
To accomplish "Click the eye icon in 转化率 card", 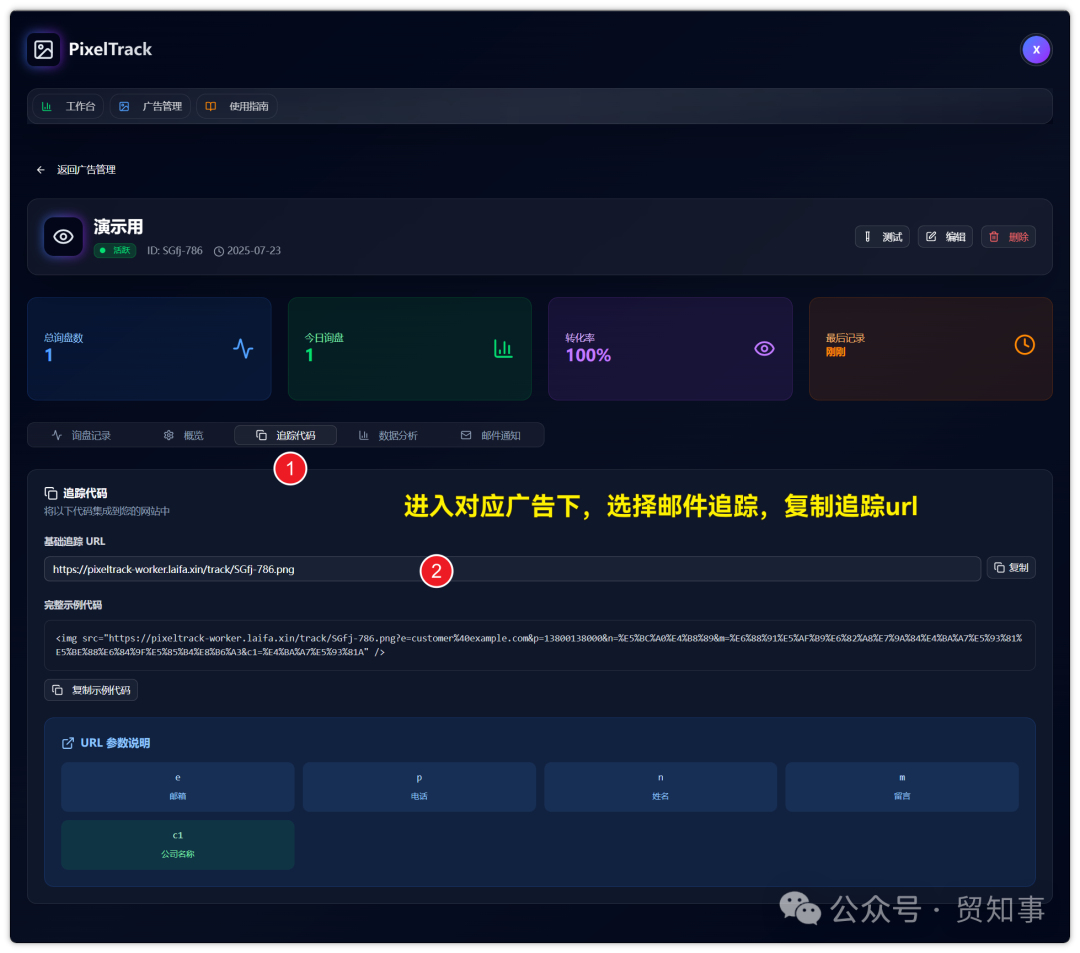I will (764, 348).
